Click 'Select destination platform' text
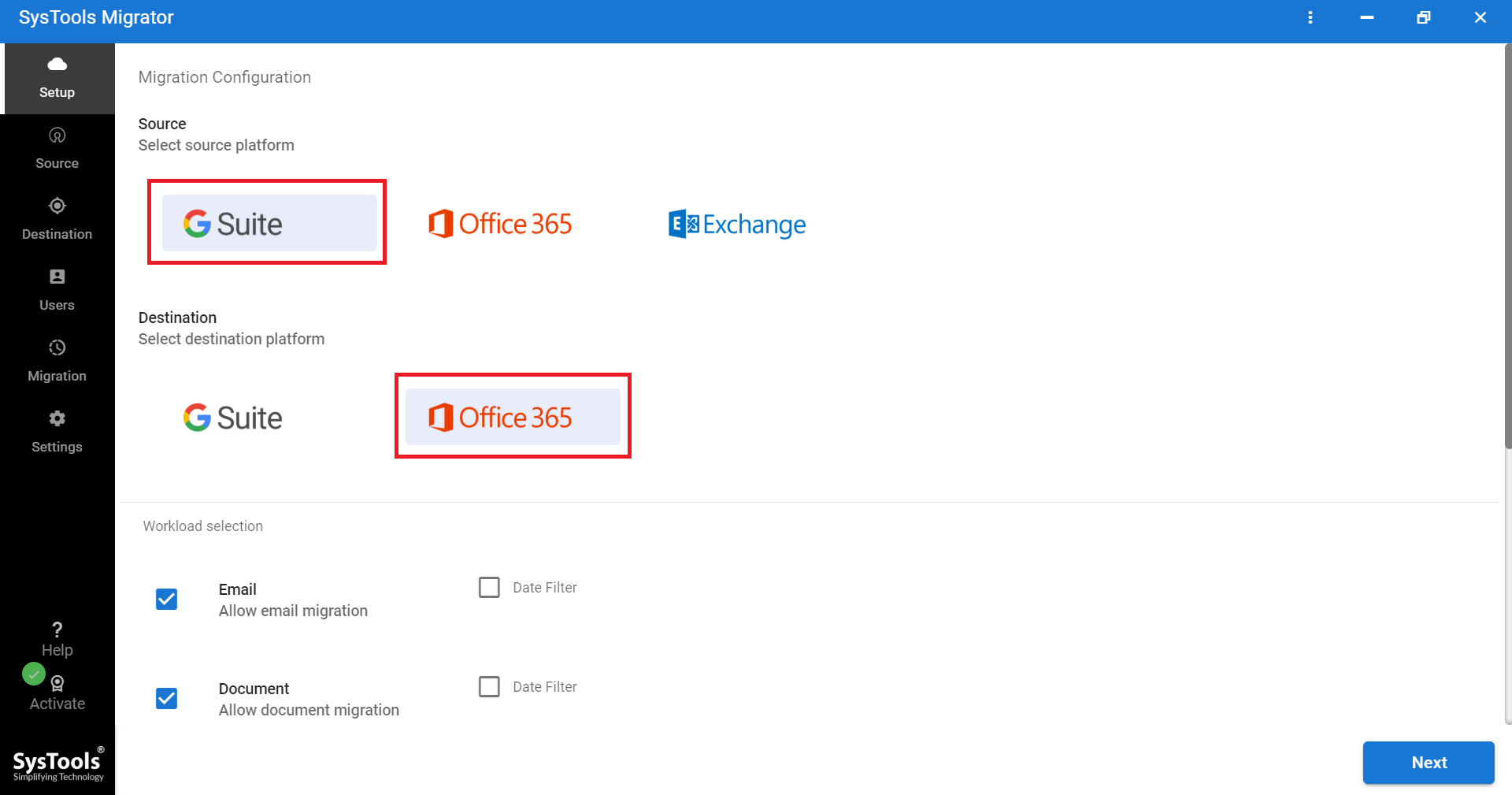 point(232,339)
